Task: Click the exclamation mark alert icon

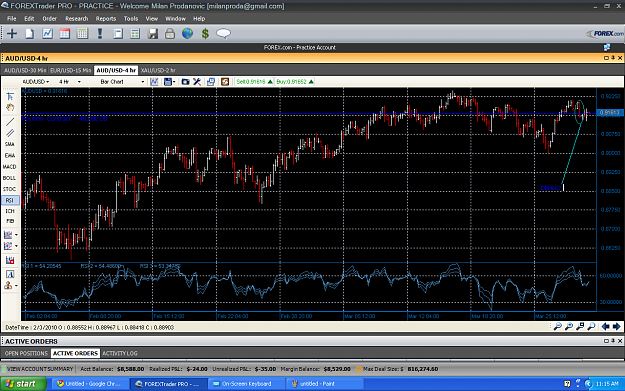Action: coord(100,33)
